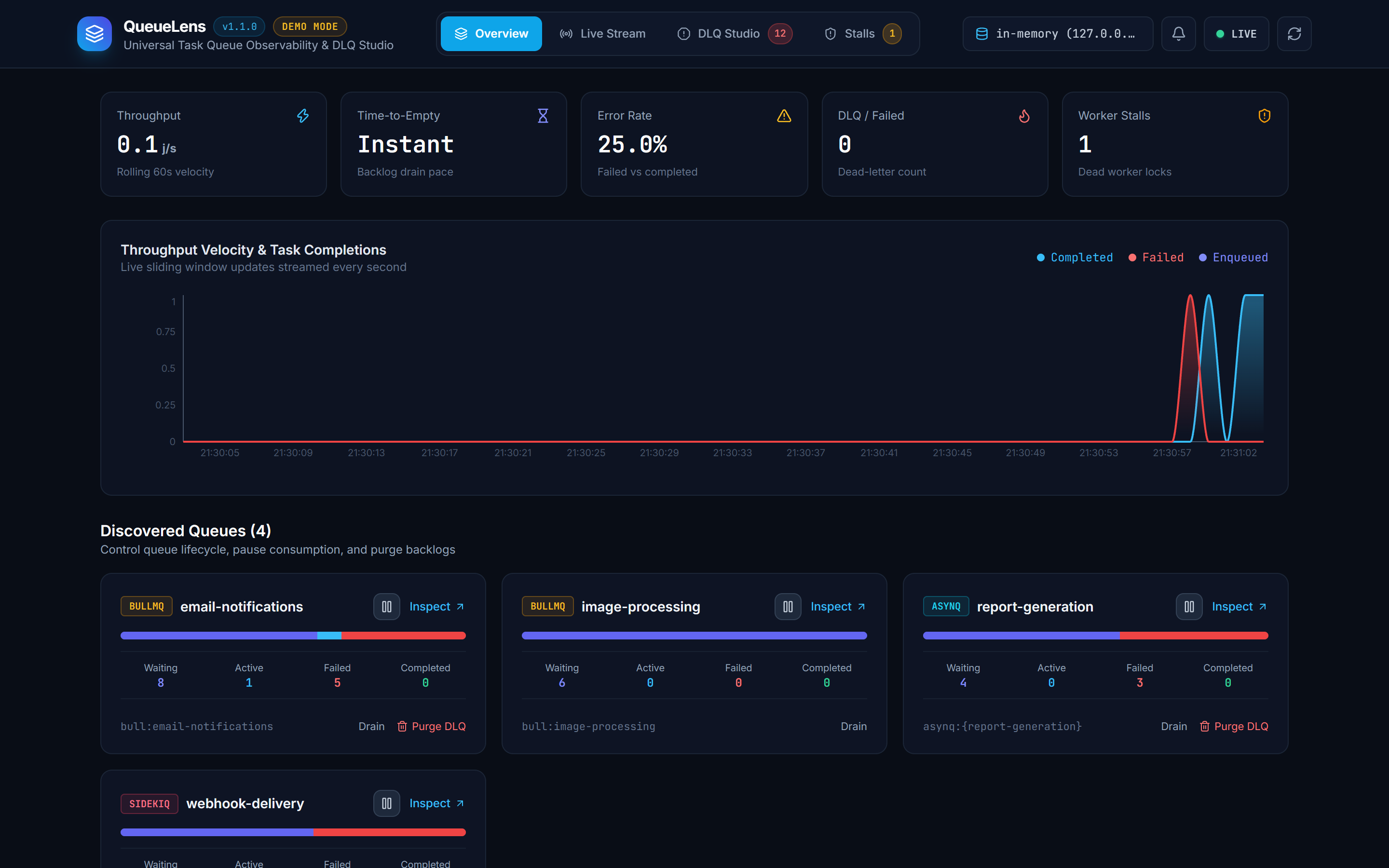Click the DLQ / Failed flame icon
This screenshot has height=868, width=1389.
(x=1024, y=115)
